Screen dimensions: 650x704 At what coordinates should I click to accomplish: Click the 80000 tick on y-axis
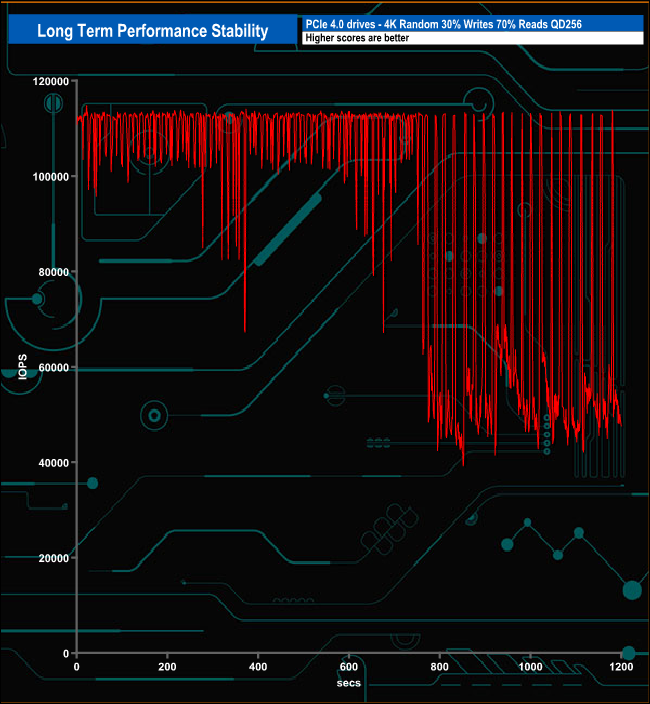(49, 272)
